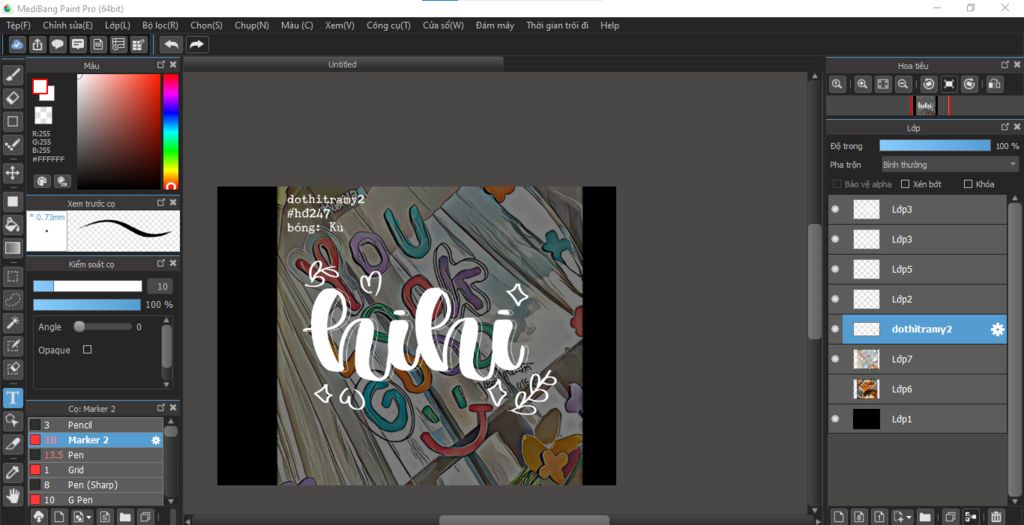The image size is (1024, 525).
Task: Click the transparent color swatch
Action: (x=43, y=116)
